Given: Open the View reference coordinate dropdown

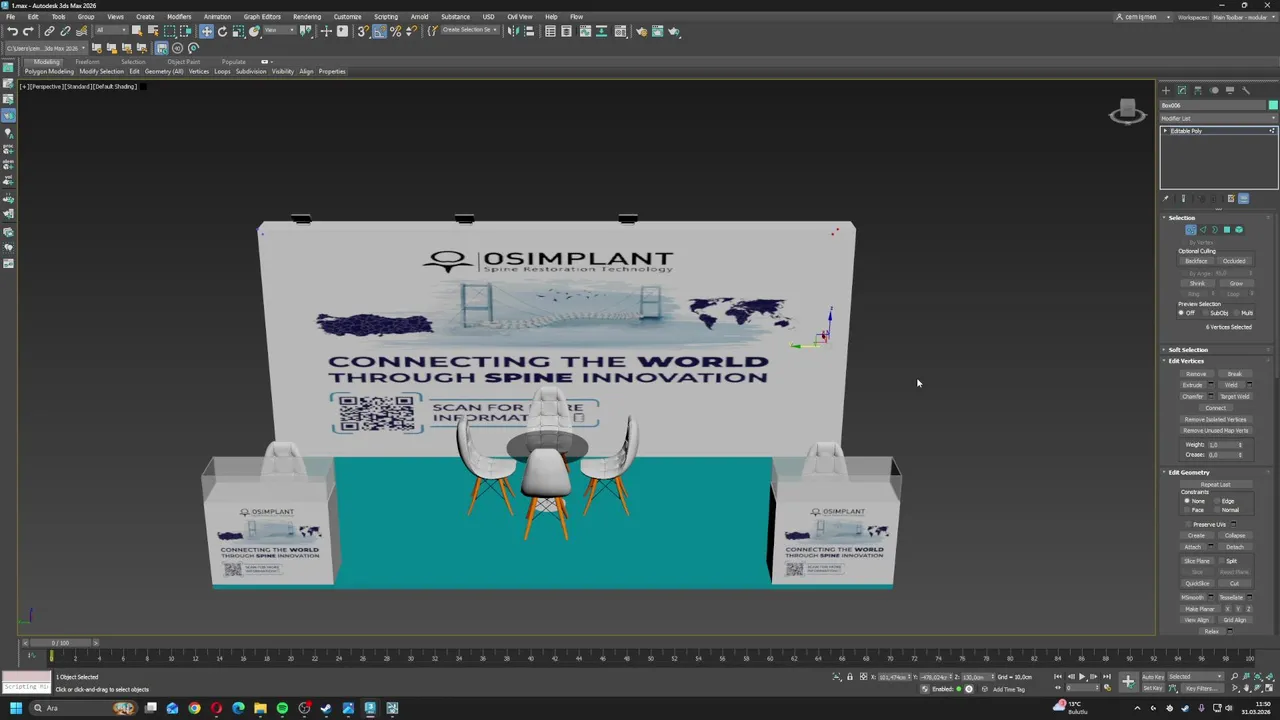Looking at the screenshot, I should pyautogui.click(x=278, y=31).
